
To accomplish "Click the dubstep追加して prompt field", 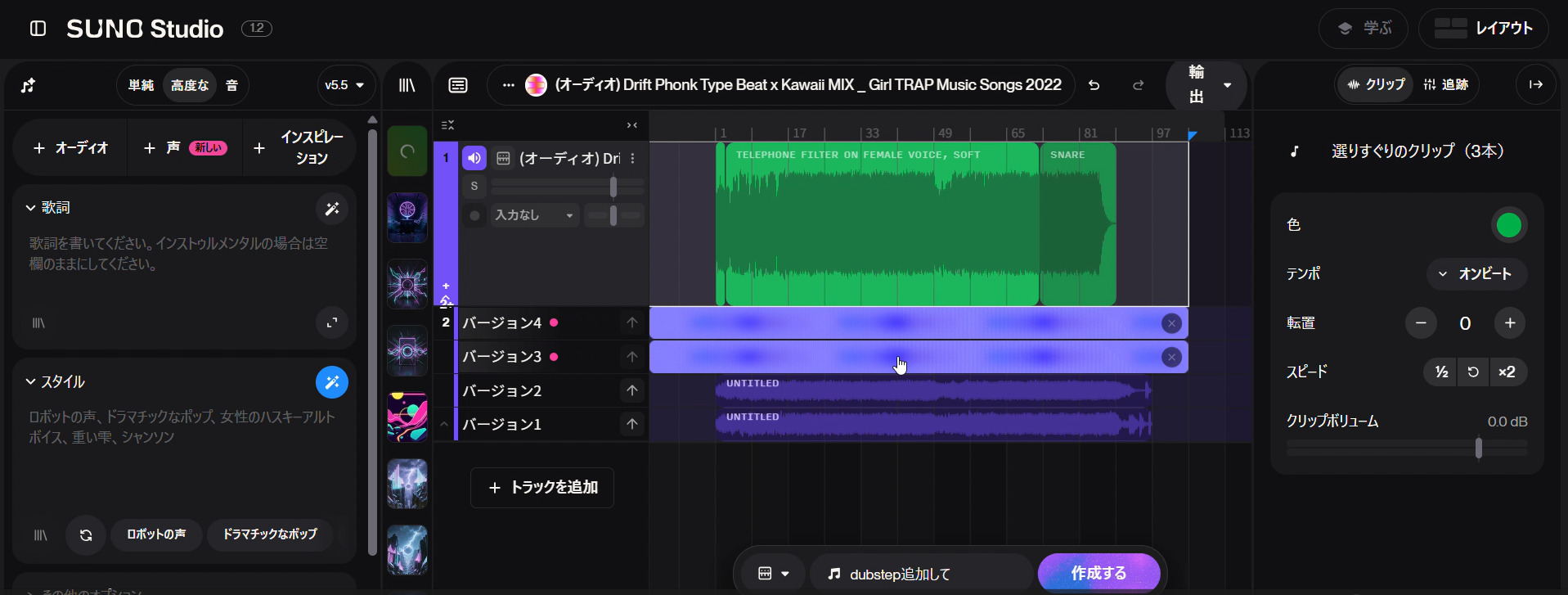I will (922, 575).
